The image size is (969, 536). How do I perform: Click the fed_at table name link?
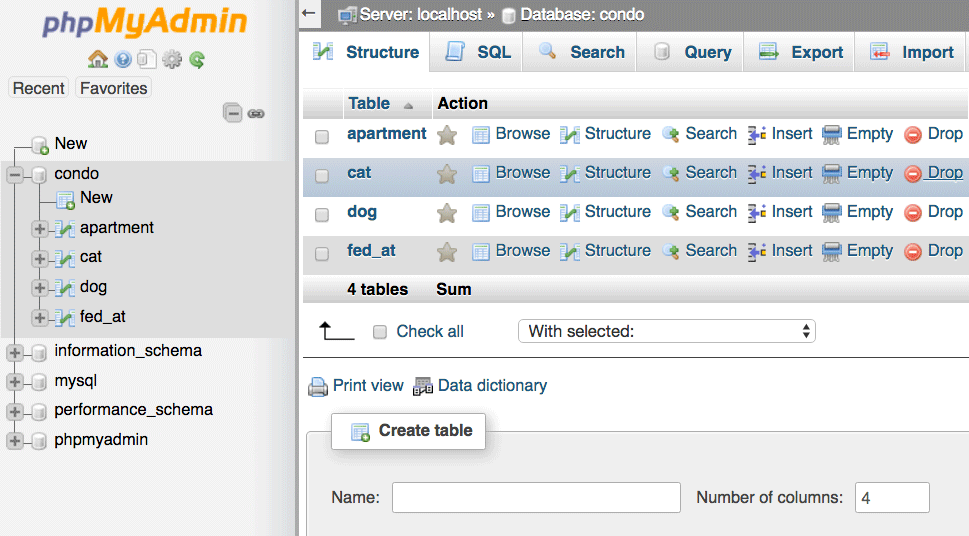[x=371, y=250]
